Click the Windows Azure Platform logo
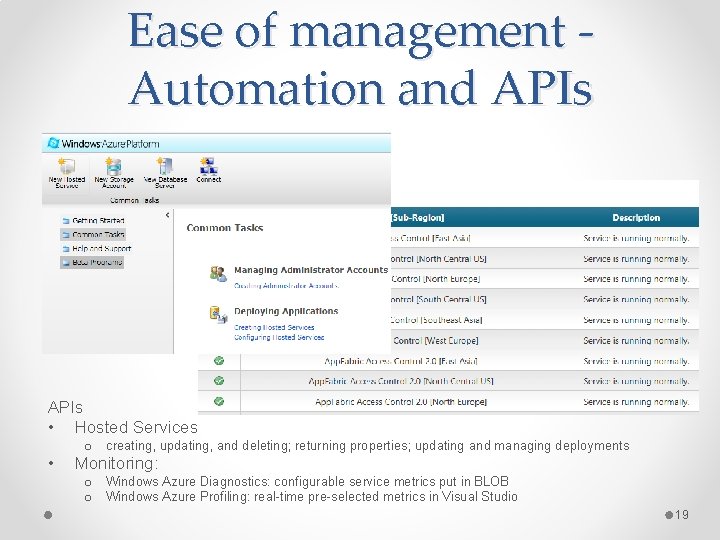Viewport: 720px width, 540px height. (x=54, y=143)
